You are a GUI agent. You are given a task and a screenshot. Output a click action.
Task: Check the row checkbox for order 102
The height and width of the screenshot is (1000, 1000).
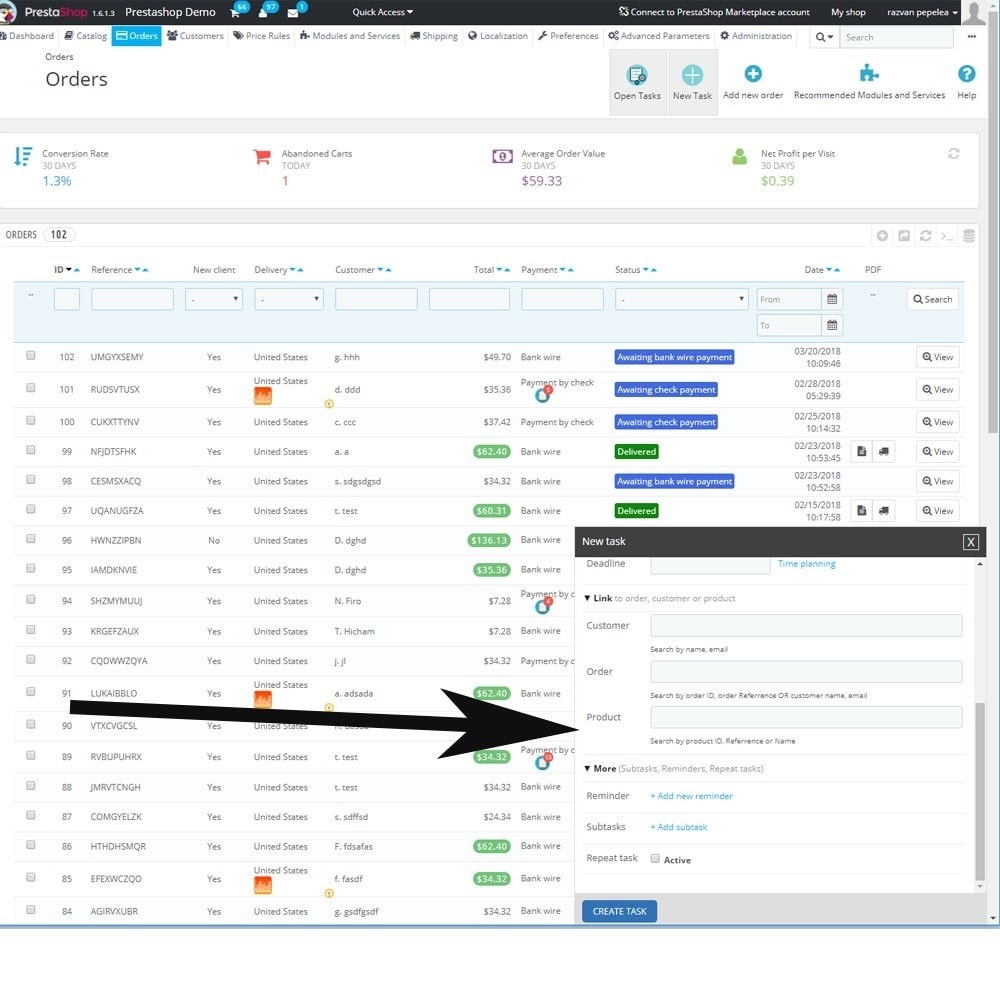(31, 356)
